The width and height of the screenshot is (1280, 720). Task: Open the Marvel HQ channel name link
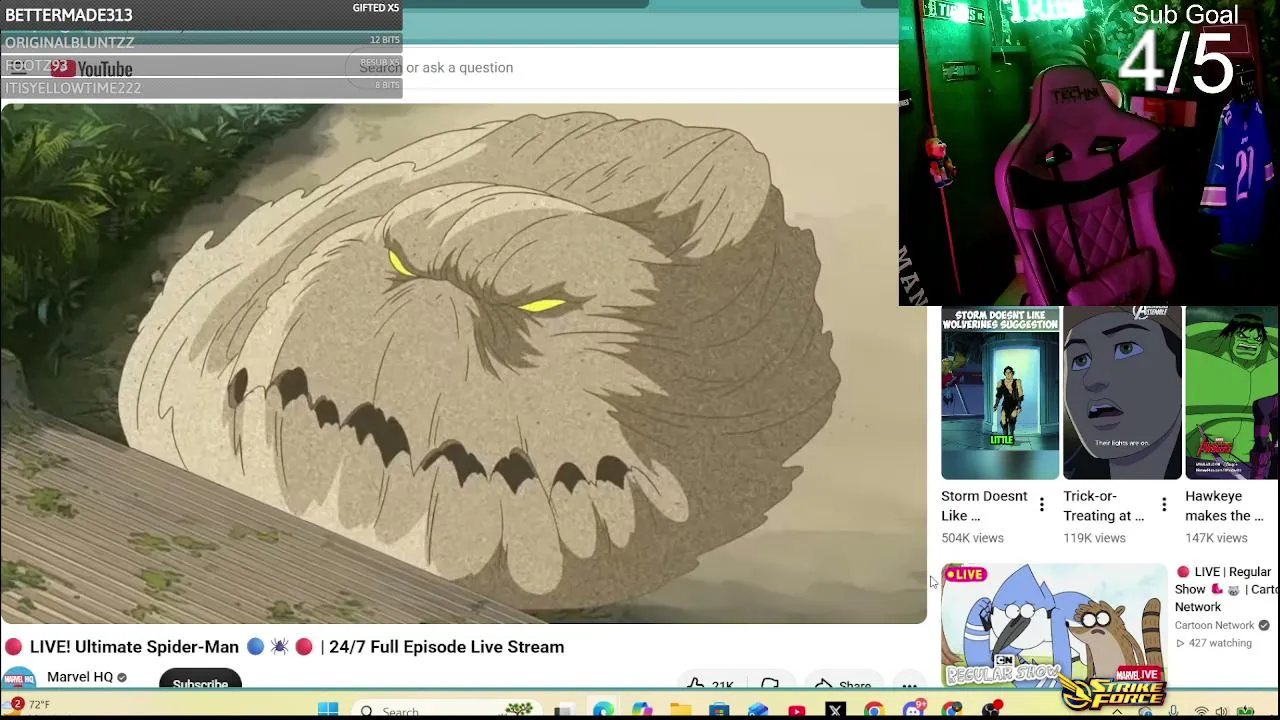click(80, 677)
